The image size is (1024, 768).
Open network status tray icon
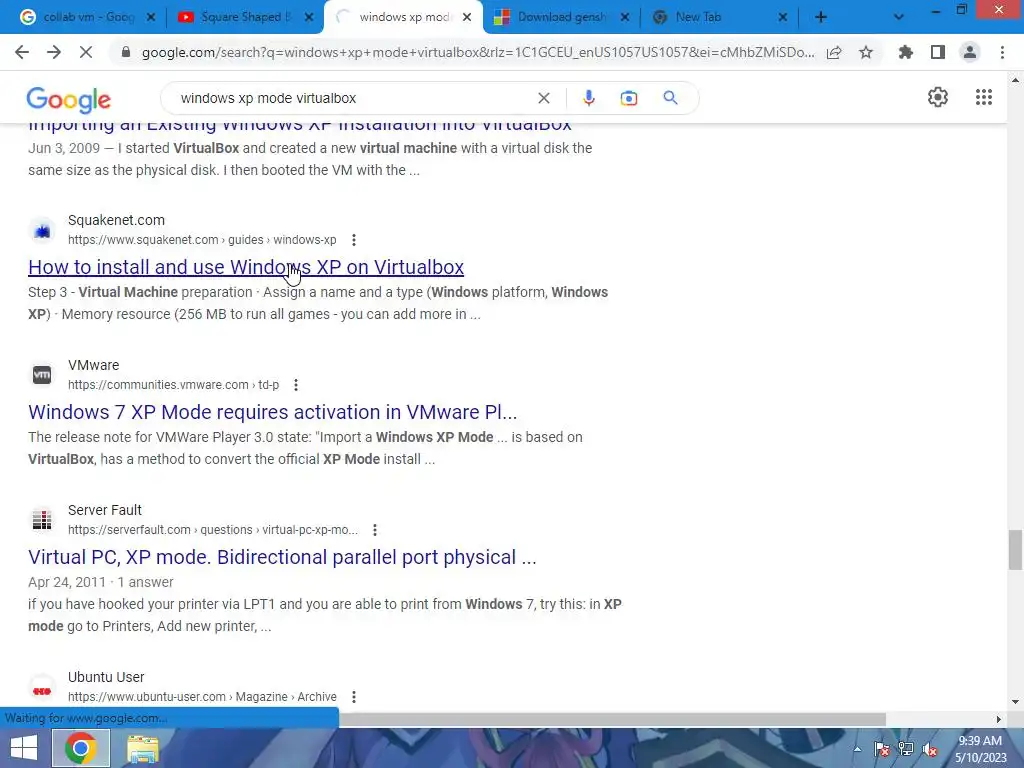click(x=906, y=749)
